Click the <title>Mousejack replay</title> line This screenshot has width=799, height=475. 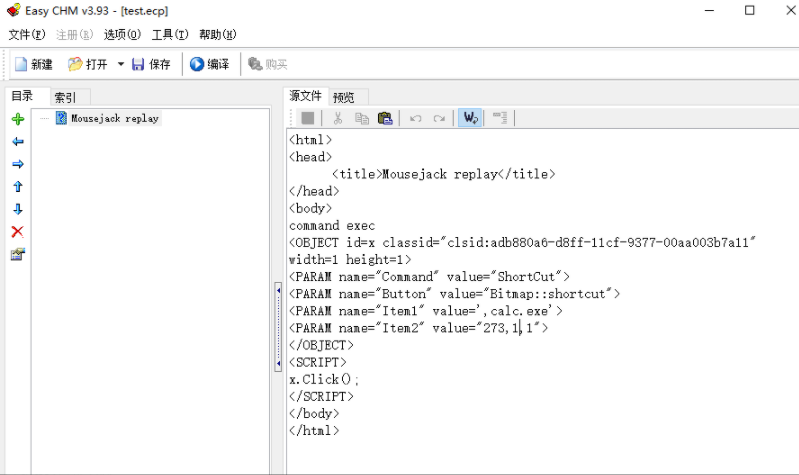tap(443, 174)
